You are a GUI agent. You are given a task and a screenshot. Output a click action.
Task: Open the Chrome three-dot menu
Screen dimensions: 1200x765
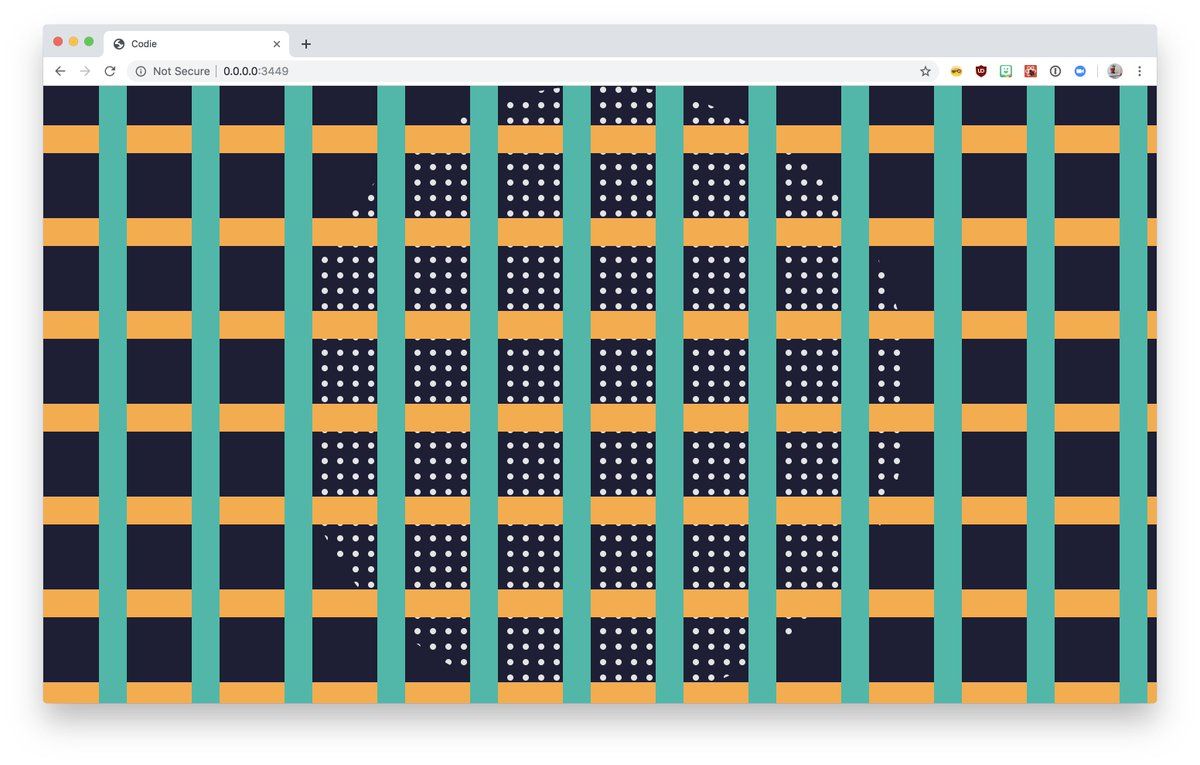pyautogui.click(x=1139, y=71)
